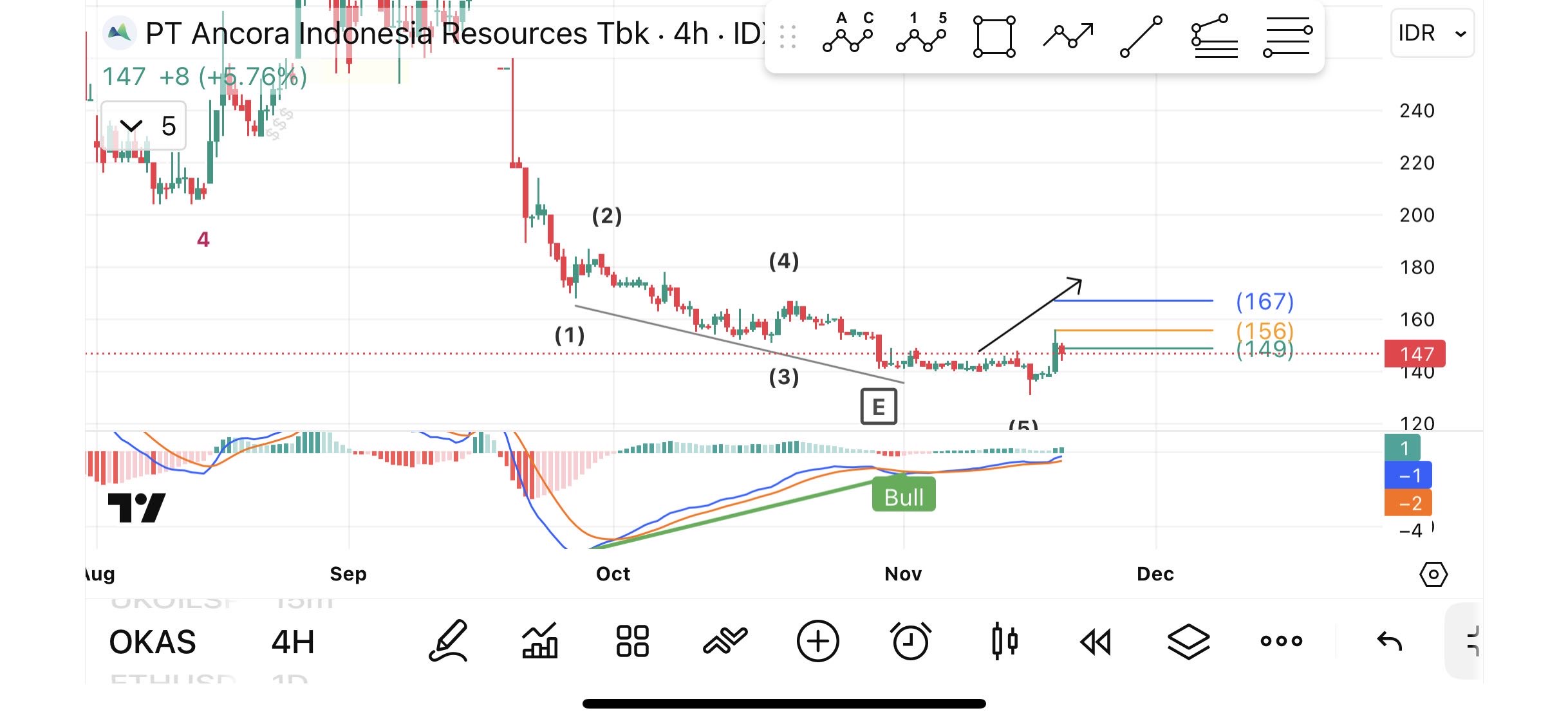Pick the arrow path drawing tool

click(x=1068, y=37)
